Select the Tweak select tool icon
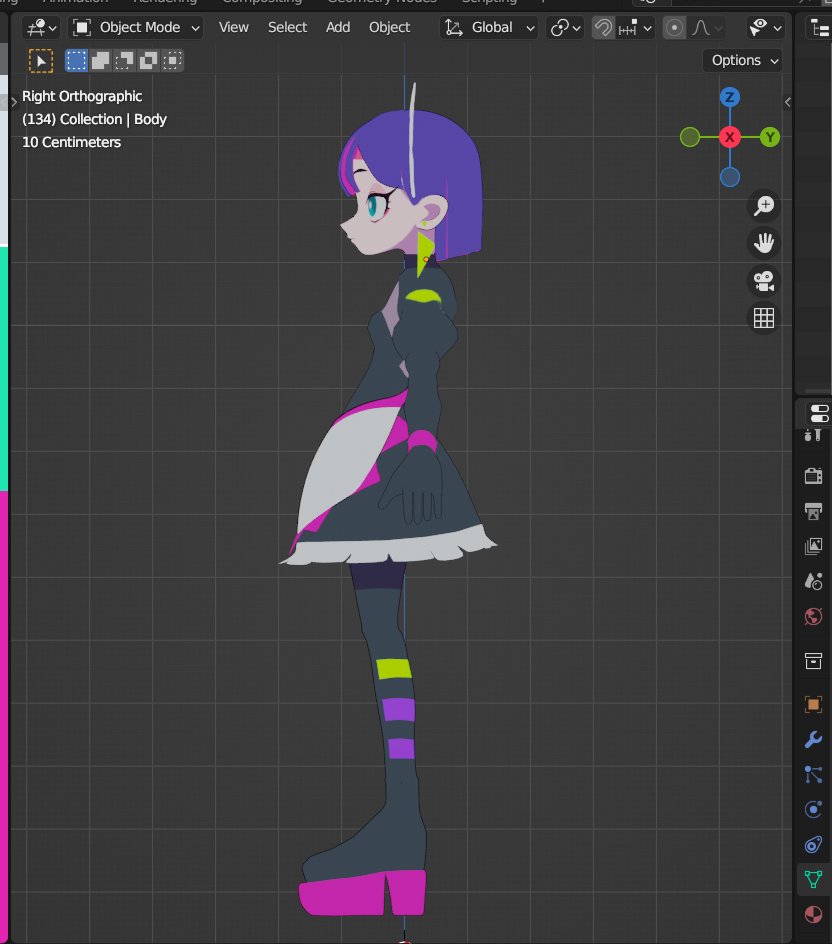Viewport: 832px width, 944px height. click(41, 61)
